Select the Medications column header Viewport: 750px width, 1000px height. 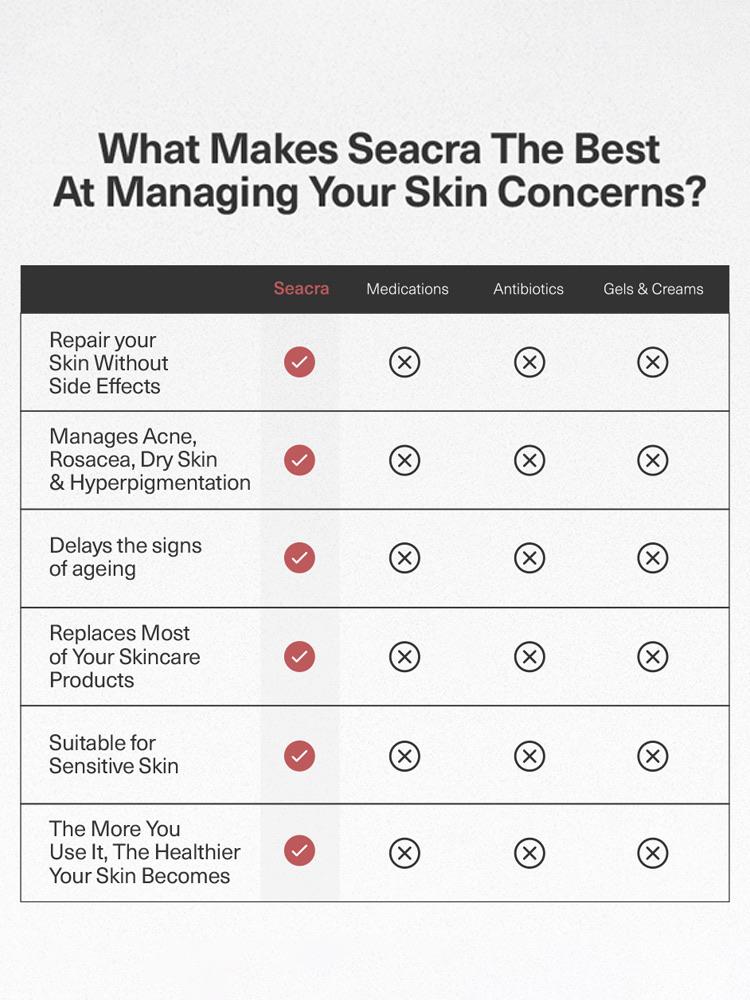(x=407, y=289)
